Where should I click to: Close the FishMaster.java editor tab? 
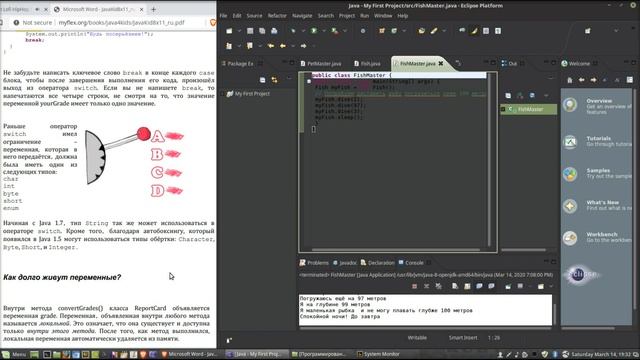(x=441, y=64)
